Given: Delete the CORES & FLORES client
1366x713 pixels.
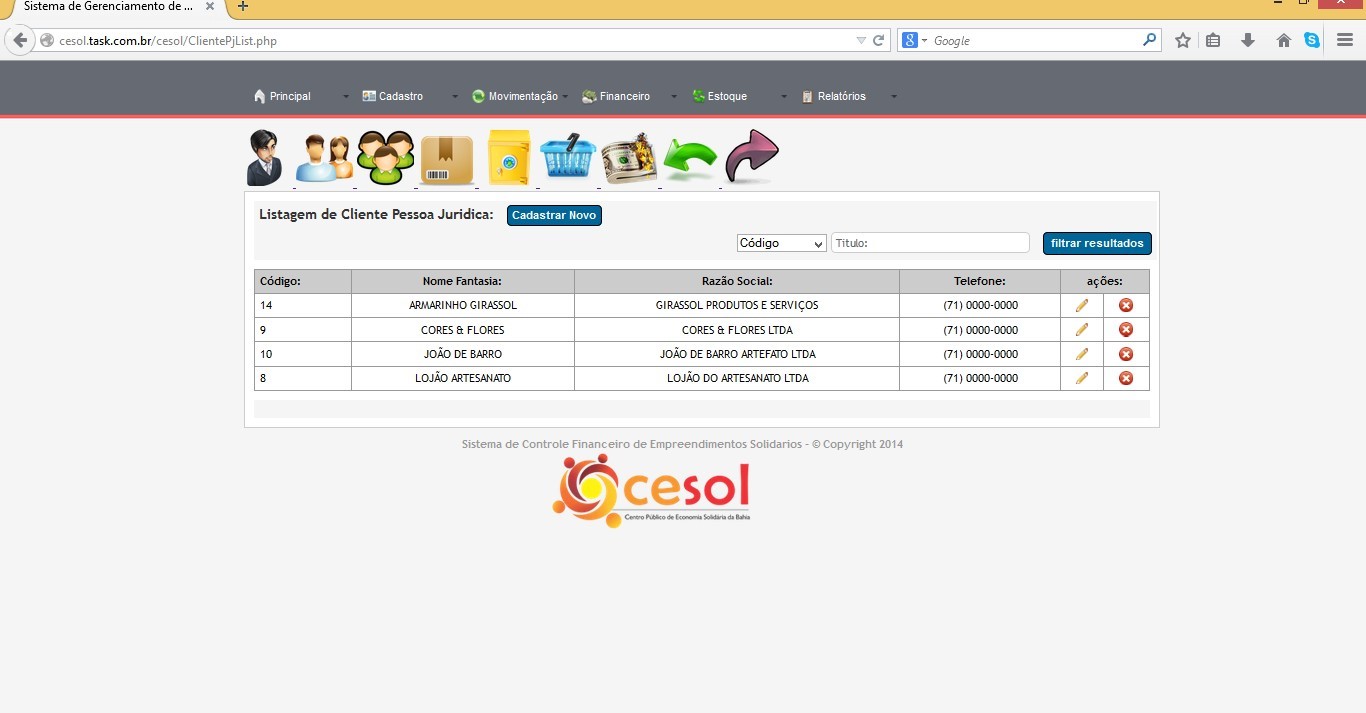Looking at the screenshot, I should 1126,330.
